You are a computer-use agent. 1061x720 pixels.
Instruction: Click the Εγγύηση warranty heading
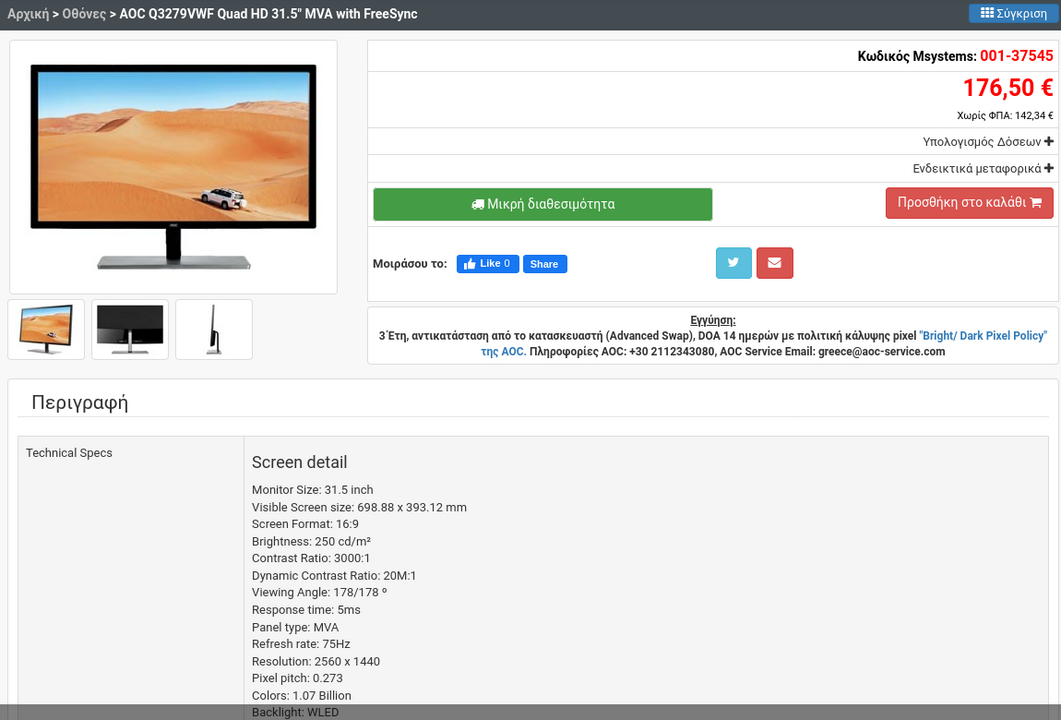click(x=713, y=320)
